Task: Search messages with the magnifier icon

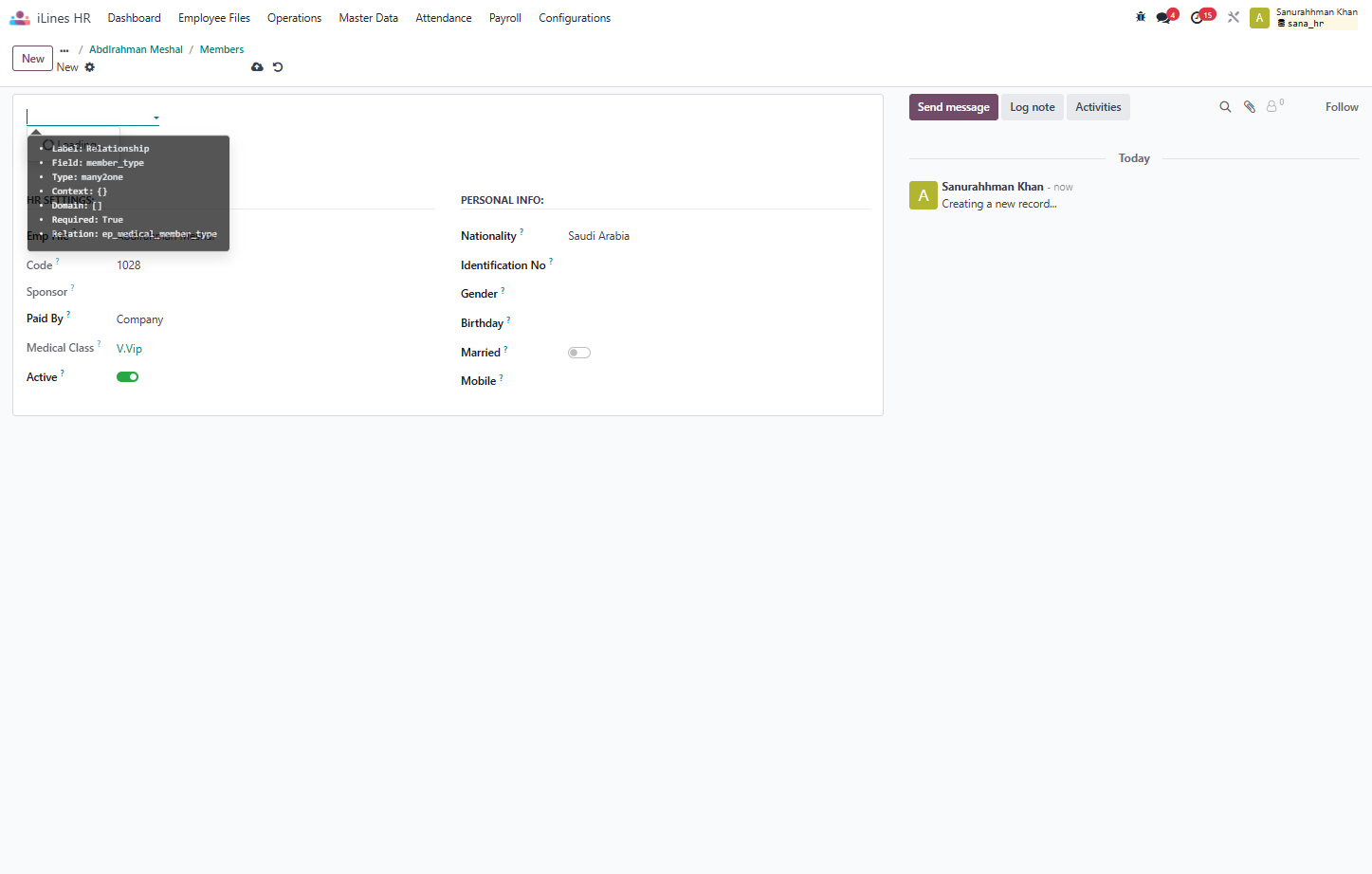Action: click(1225, 107)
